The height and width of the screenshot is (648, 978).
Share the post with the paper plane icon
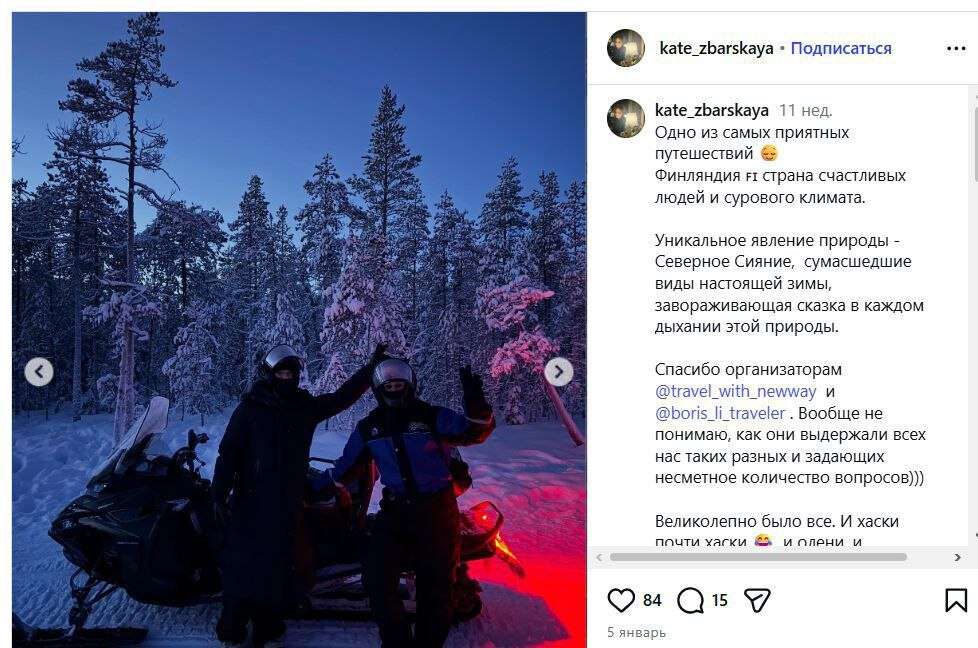point(758,600)
